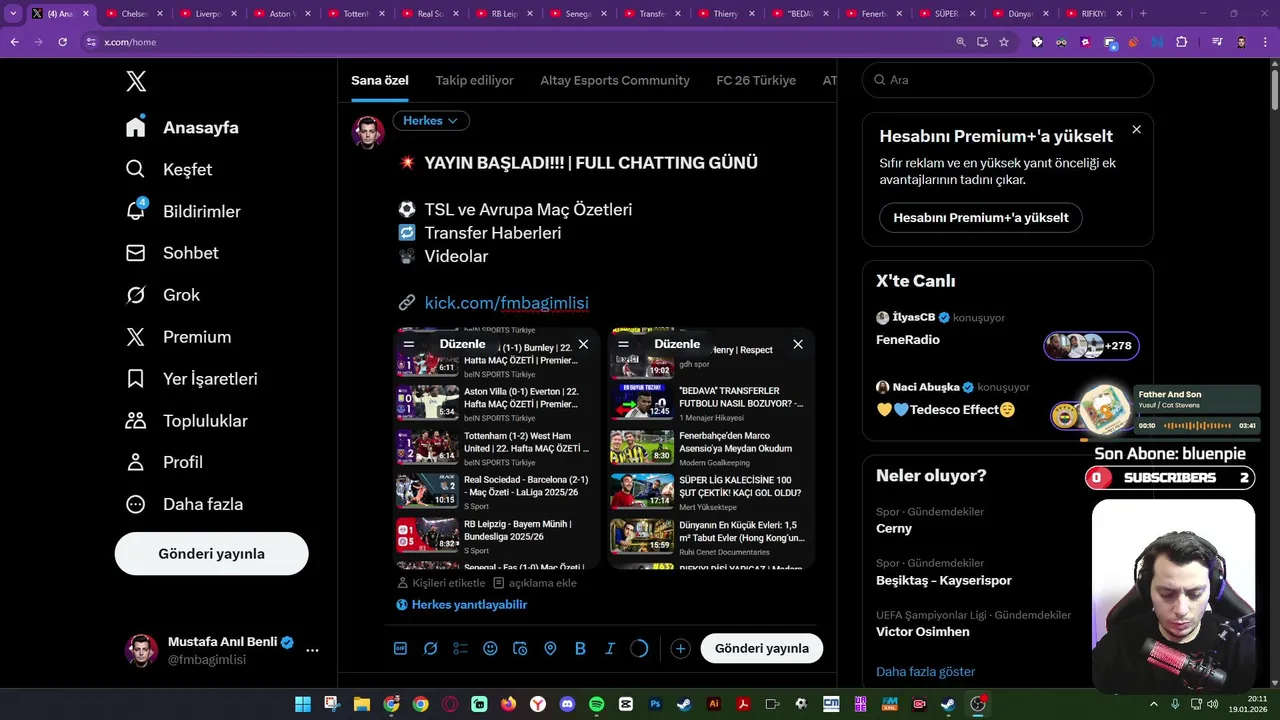Screen dimensions: 1280x720
Task: Open Windows Start menu
Action: coord(303,704)
